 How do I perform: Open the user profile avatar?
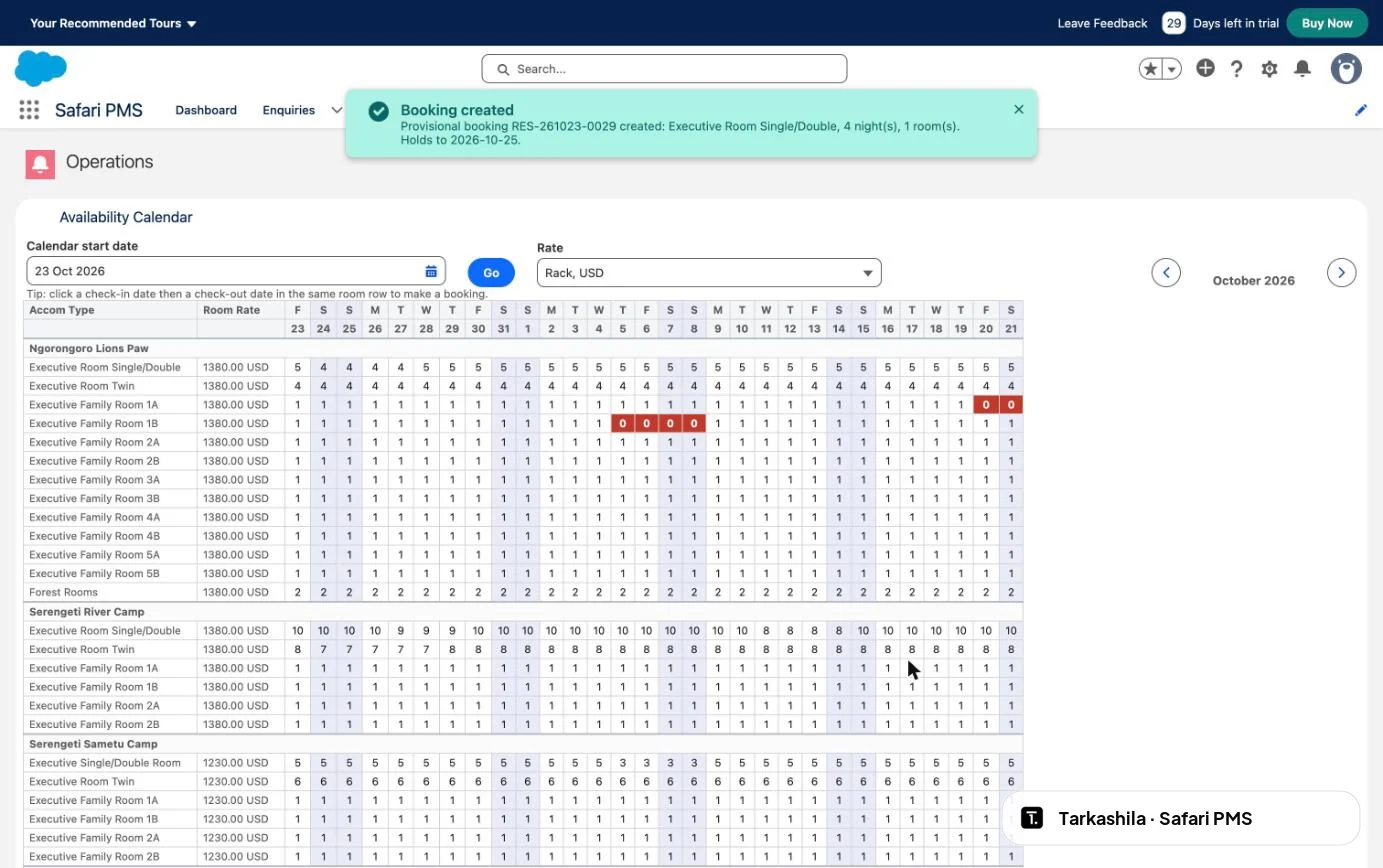(1346, 69)
